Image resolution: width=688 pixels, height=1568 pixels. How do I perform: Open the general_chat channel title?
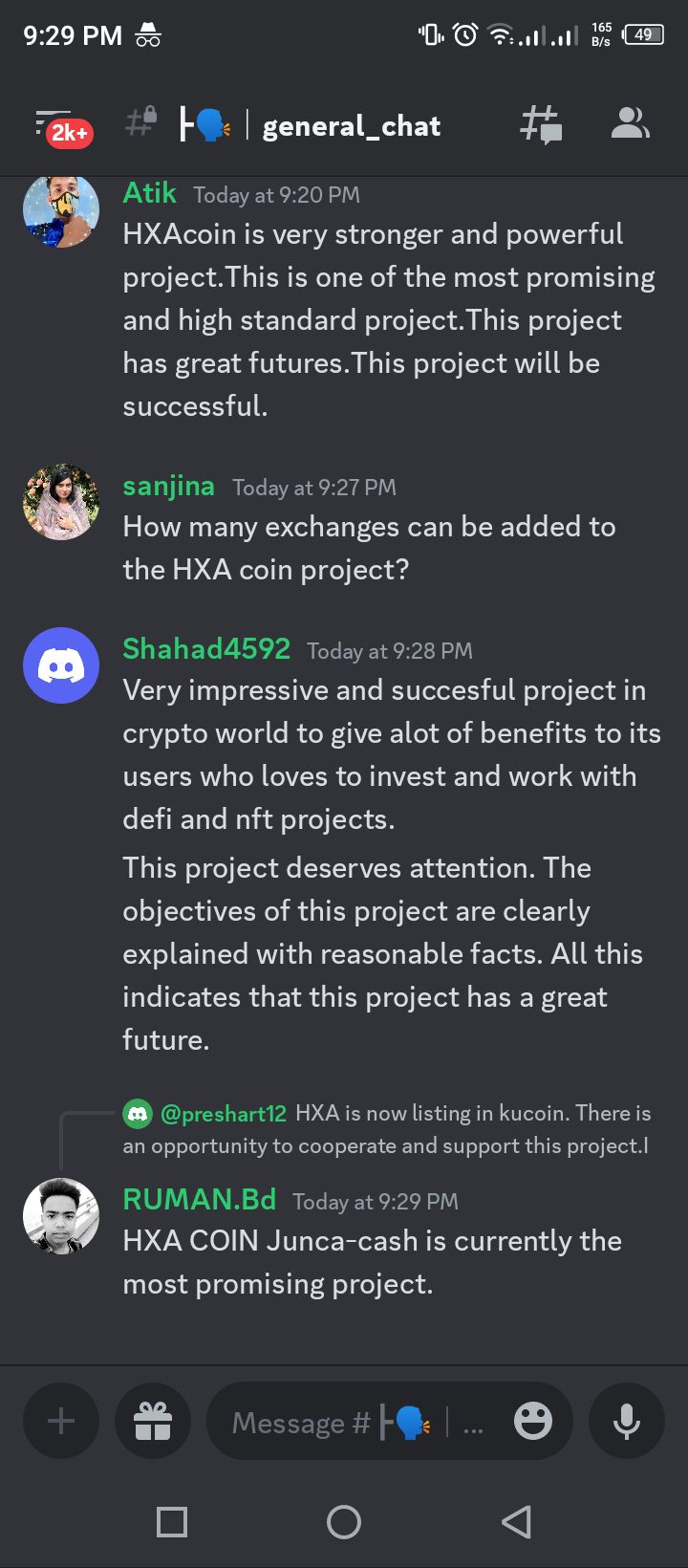(352, 126)
